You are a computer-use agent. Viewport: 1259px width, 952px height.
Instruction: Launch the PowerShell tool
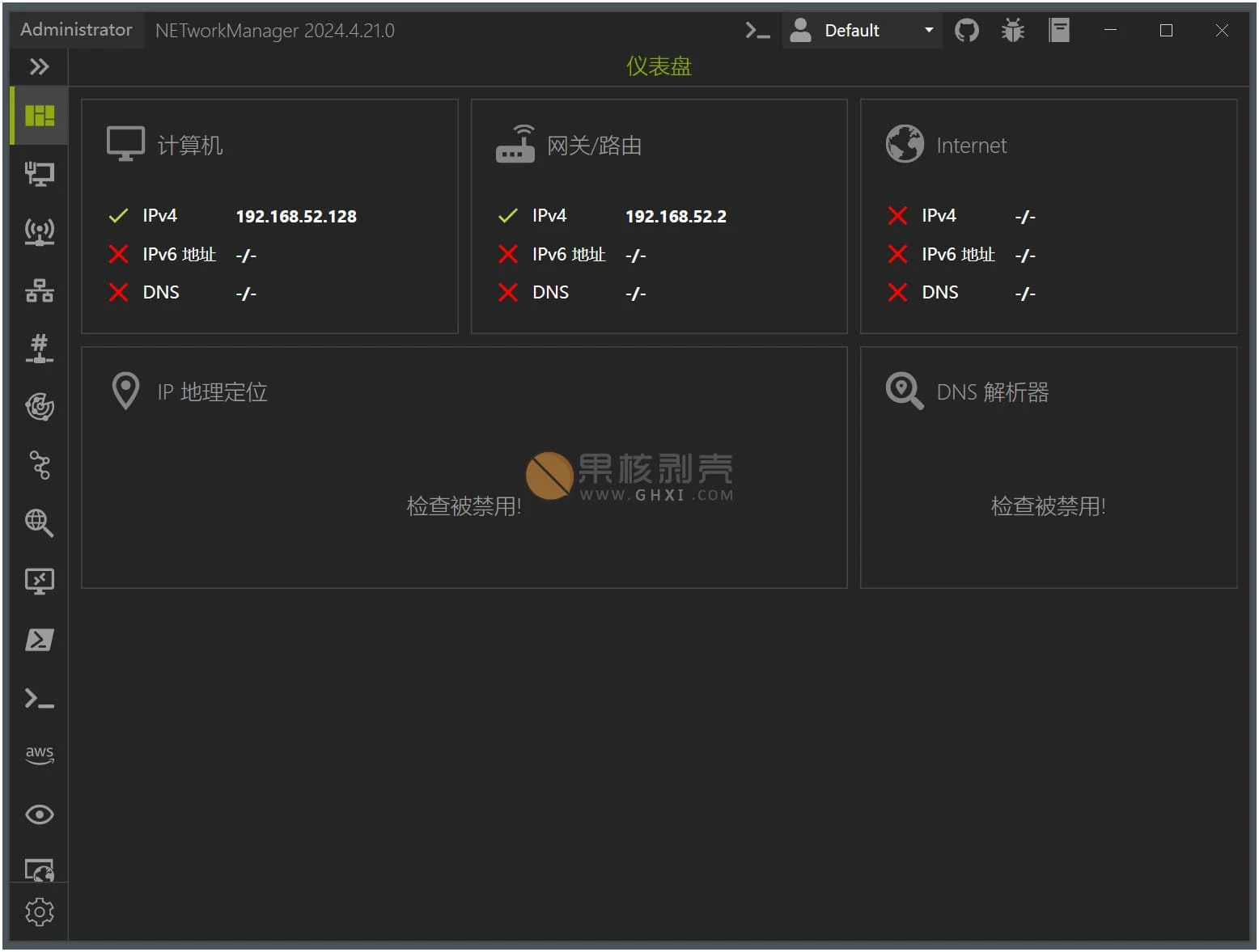[x=38, y=639]
